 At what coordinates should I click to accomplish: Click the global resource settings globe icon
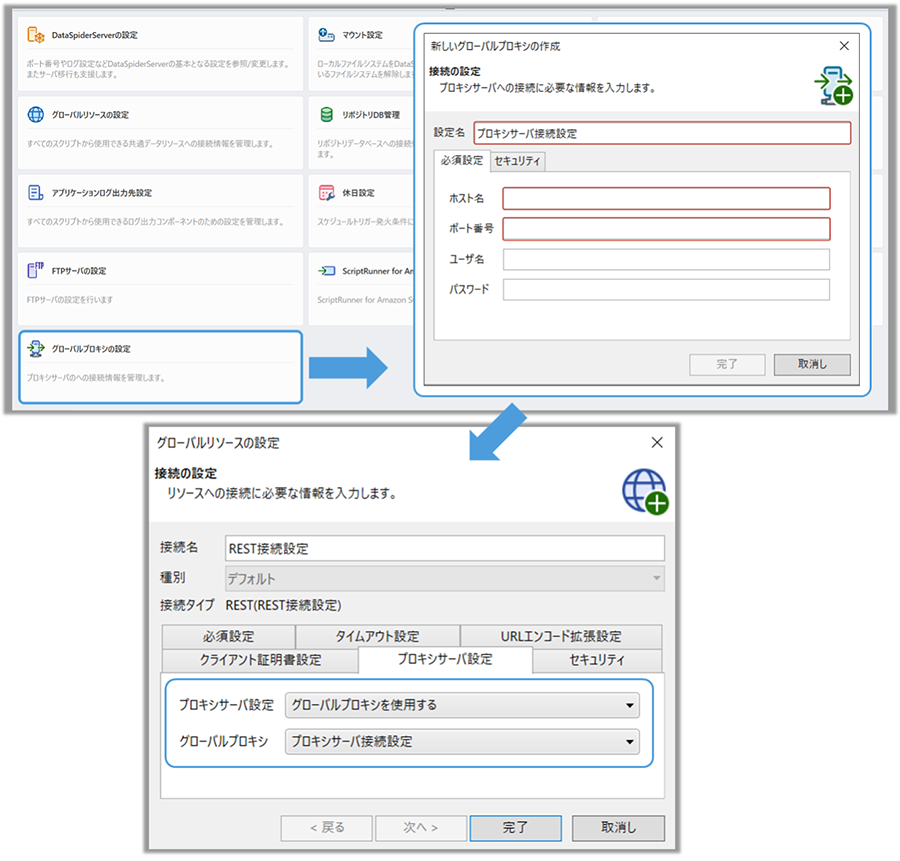click(36, 115)
